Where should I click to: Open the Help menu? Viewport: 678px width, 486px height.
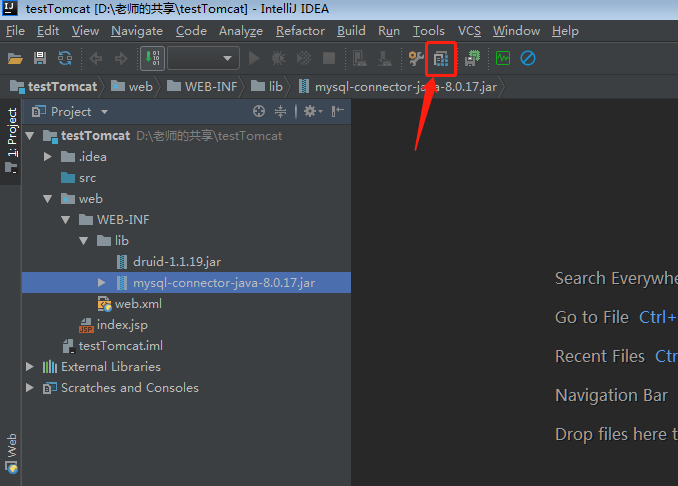click(x=565, y=31)
